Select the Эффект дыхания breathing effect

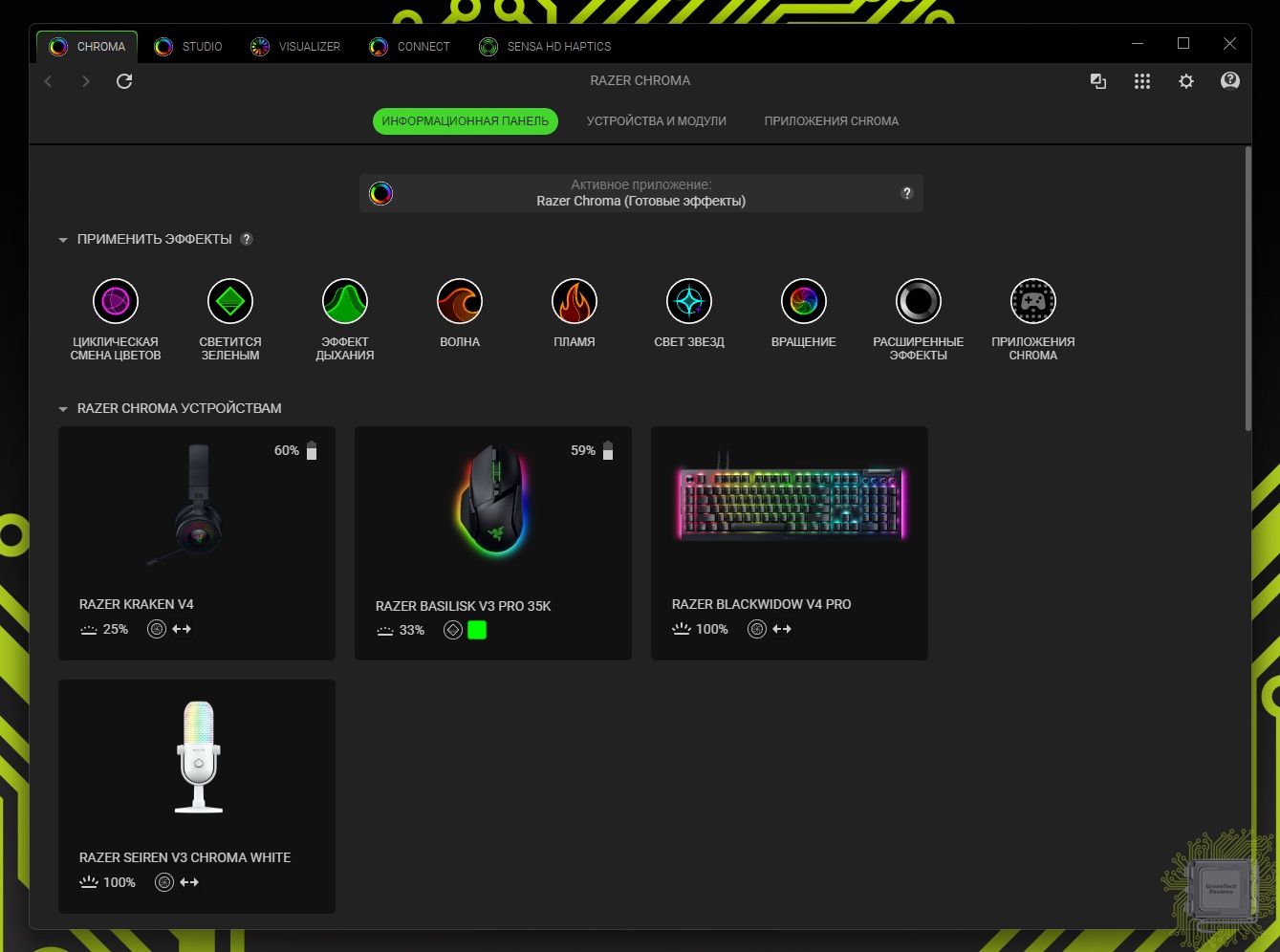(x=345, y=302)
